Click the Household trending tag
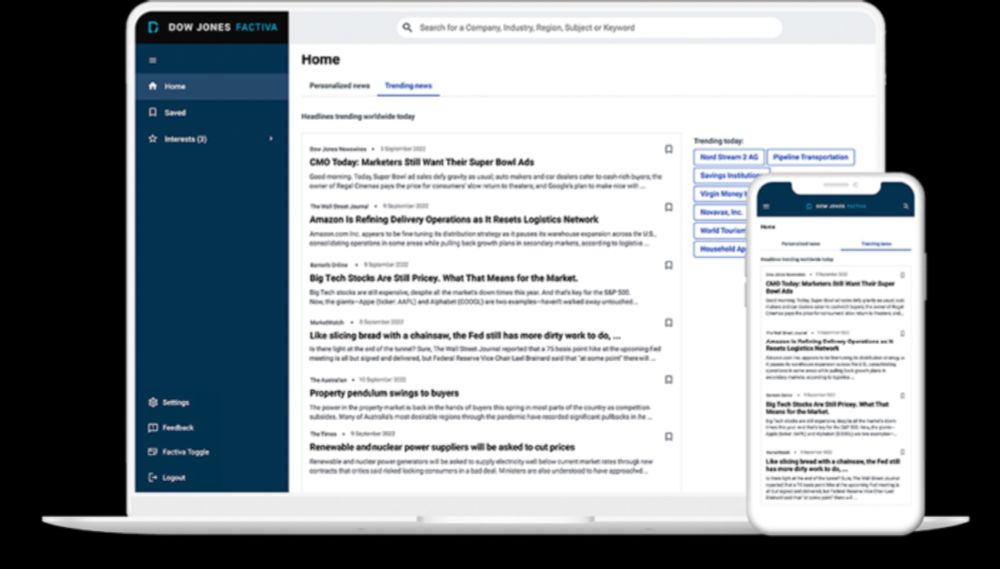The height and width of the screenshot is (569, 1000). click(721, 249)
